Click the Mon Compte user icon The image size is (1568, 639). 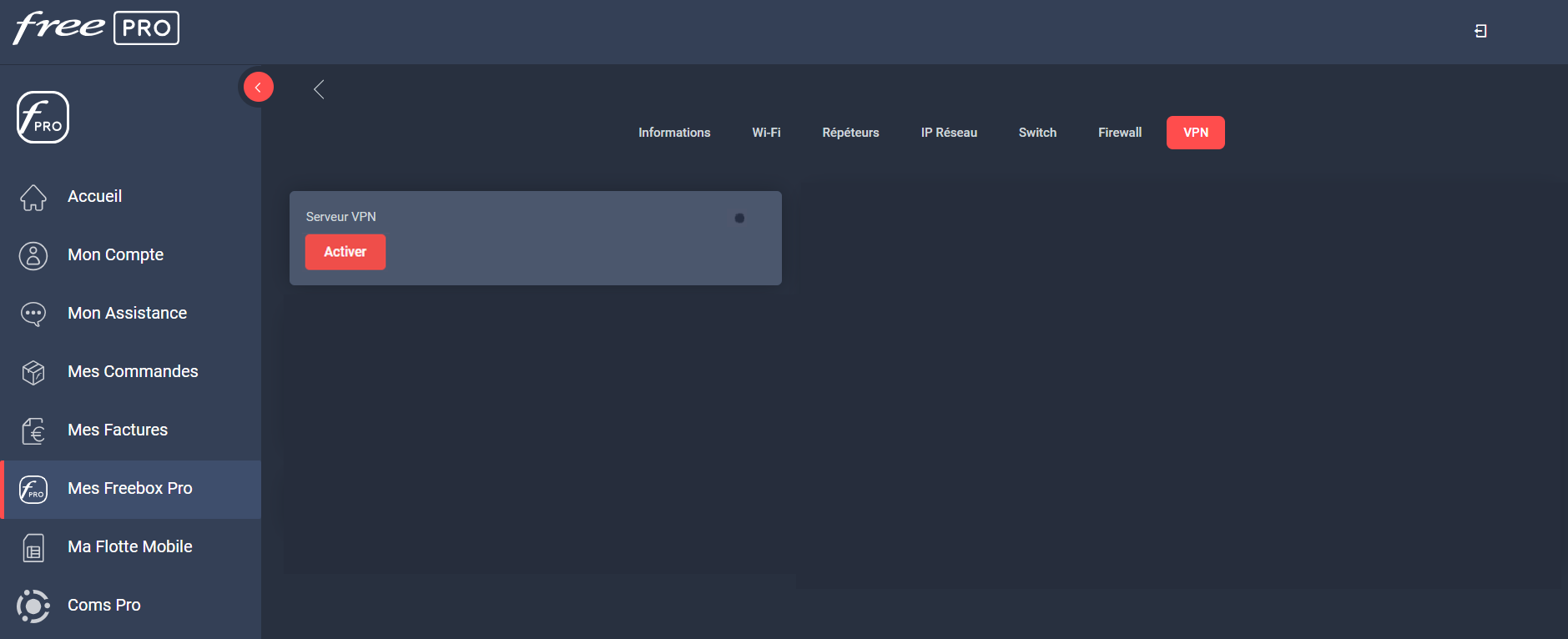point(33,255)
